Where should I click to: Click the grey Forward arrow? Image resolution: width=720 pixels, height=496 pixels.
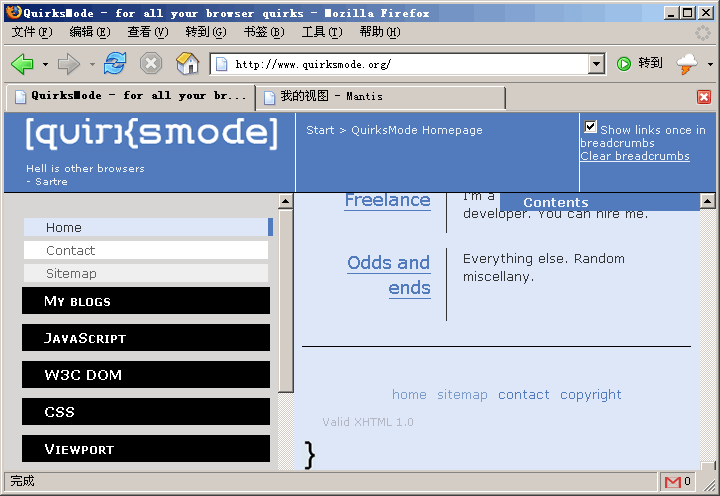click(x=69, y=64)
